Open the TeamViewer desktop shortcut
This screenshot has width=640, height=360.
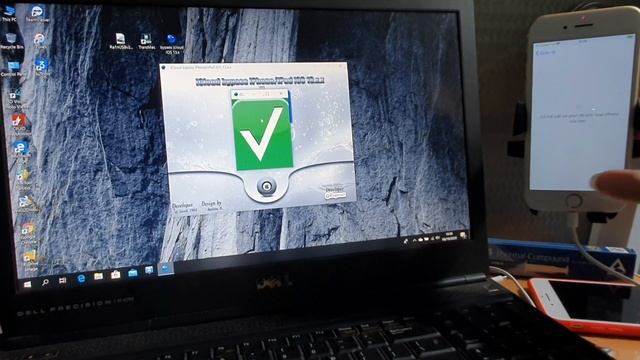(37, 13)
